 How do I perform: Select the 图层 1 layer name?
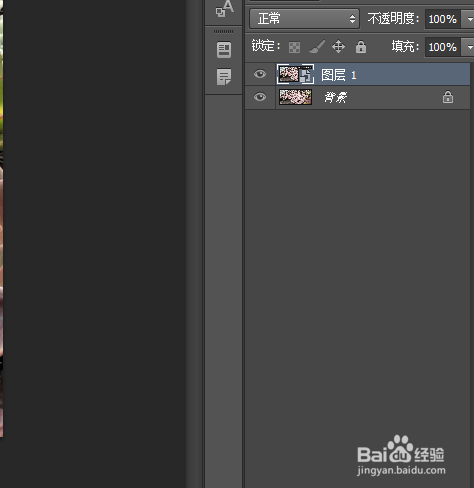point(339,75)
